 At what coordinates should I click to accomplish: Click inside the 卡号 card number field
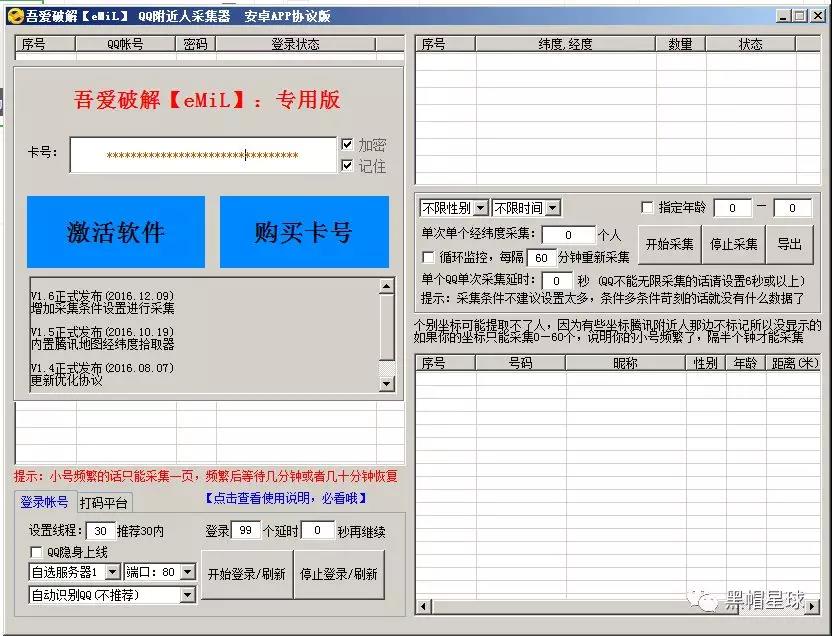coord(200,154)
